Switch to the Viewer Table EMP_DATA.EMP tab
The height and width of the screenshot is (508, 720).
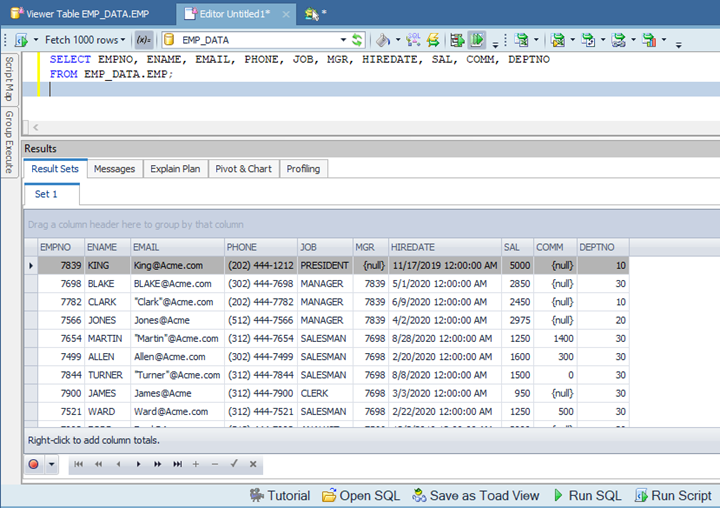click(80, 14)
